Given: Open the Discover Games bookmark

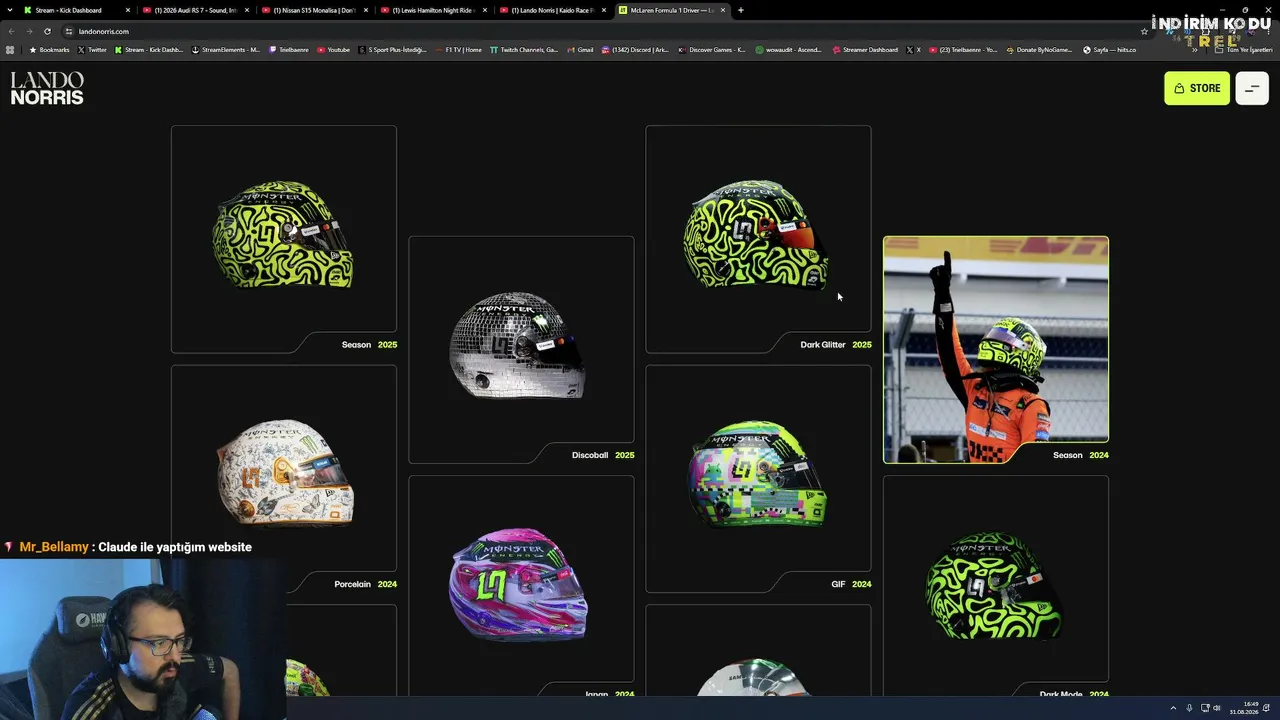Looking at the screenshot, I should click(712, 50).
